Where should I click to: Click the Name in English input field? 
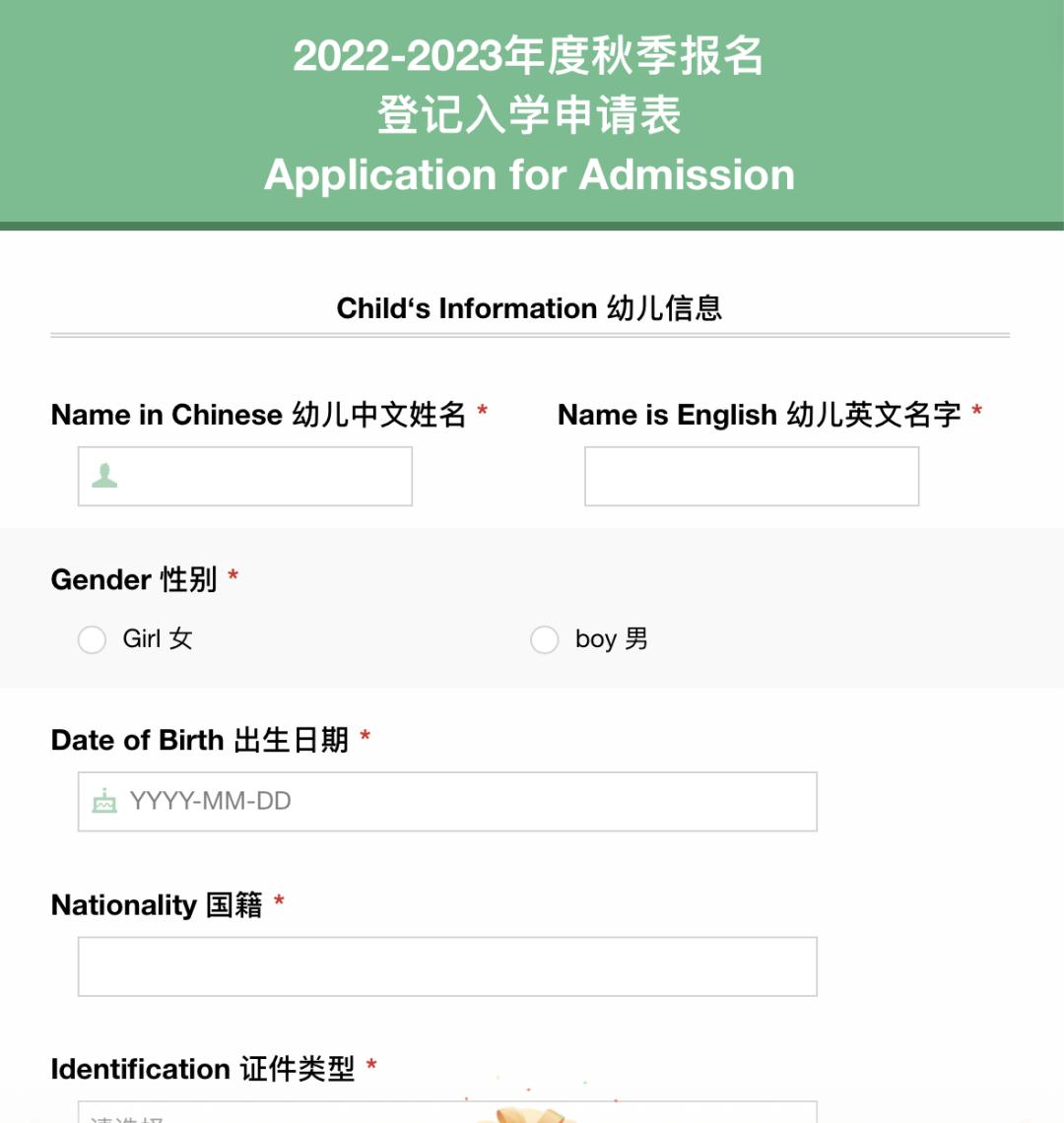(752, 475)
